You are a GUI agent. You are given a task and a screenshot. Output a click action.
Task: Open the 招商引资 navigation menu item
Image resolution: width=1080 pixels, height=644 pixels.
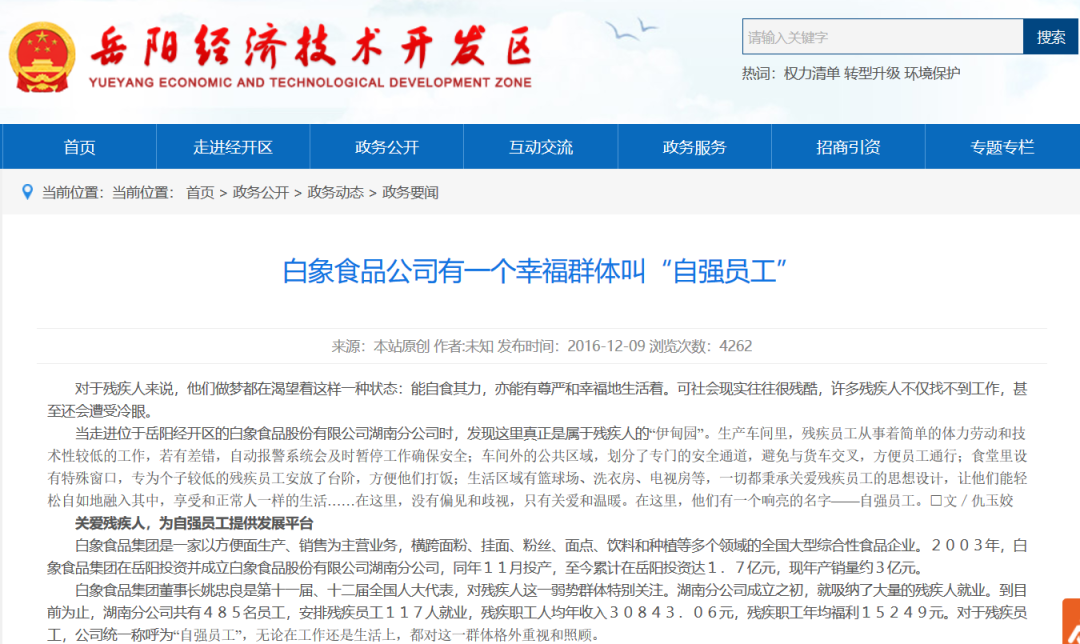point(848,147)
